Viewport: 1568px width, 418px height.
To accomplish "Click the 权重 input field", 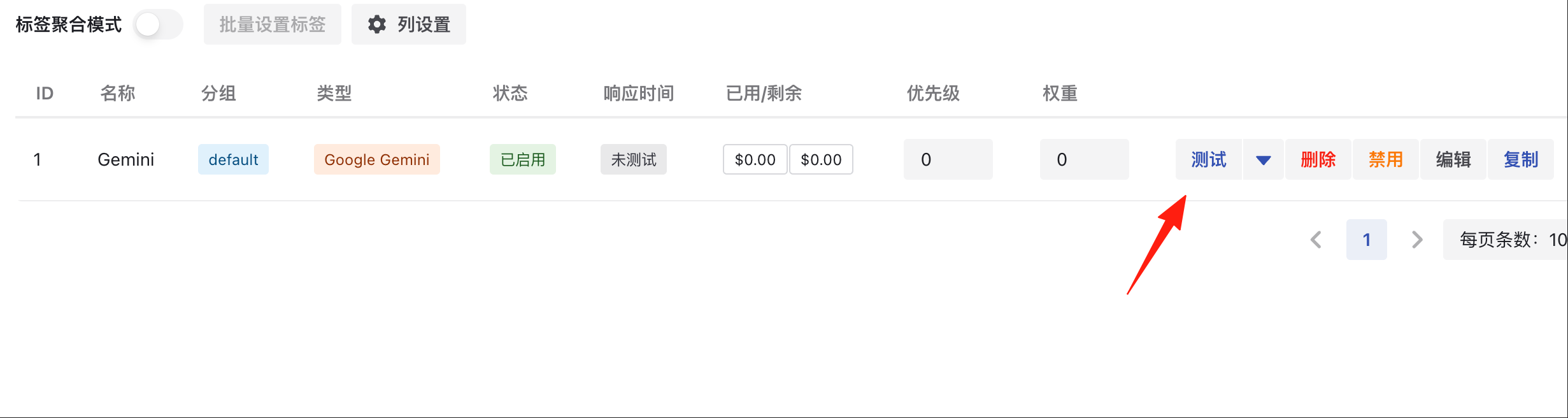I will pos(1085,159).
